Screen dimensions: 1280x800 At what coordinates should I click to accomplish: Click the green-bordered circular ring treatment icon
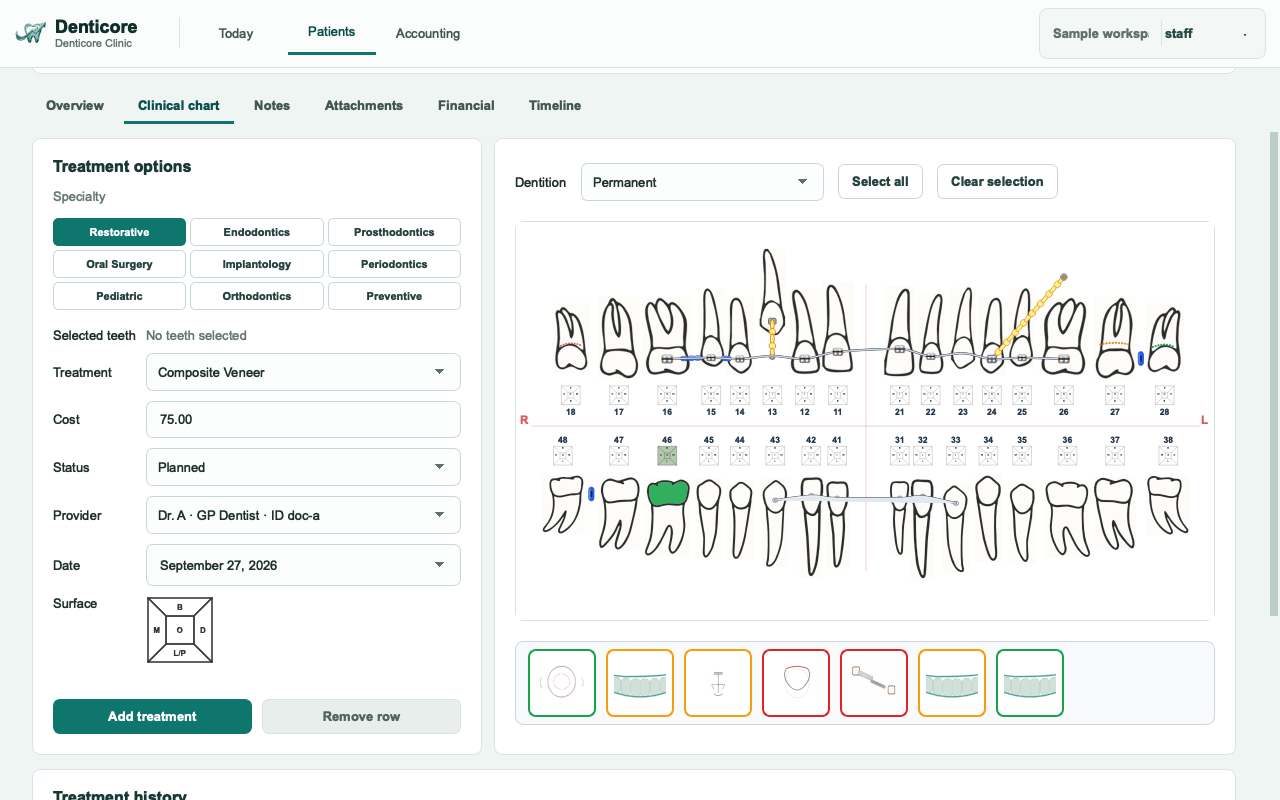562,683
